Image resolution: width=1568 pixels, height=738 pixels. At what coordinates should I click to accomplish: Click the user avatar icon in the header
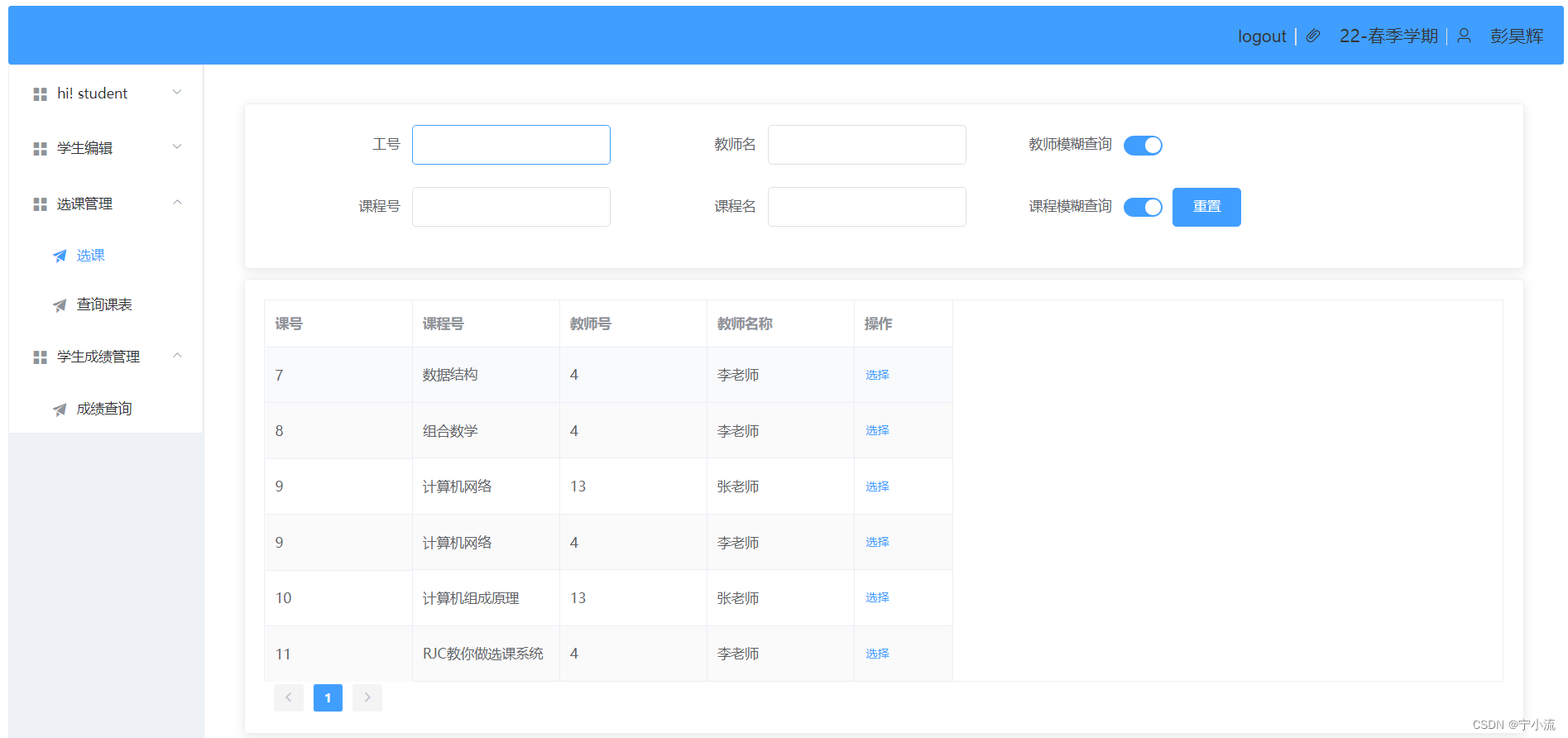(1464, 36)
